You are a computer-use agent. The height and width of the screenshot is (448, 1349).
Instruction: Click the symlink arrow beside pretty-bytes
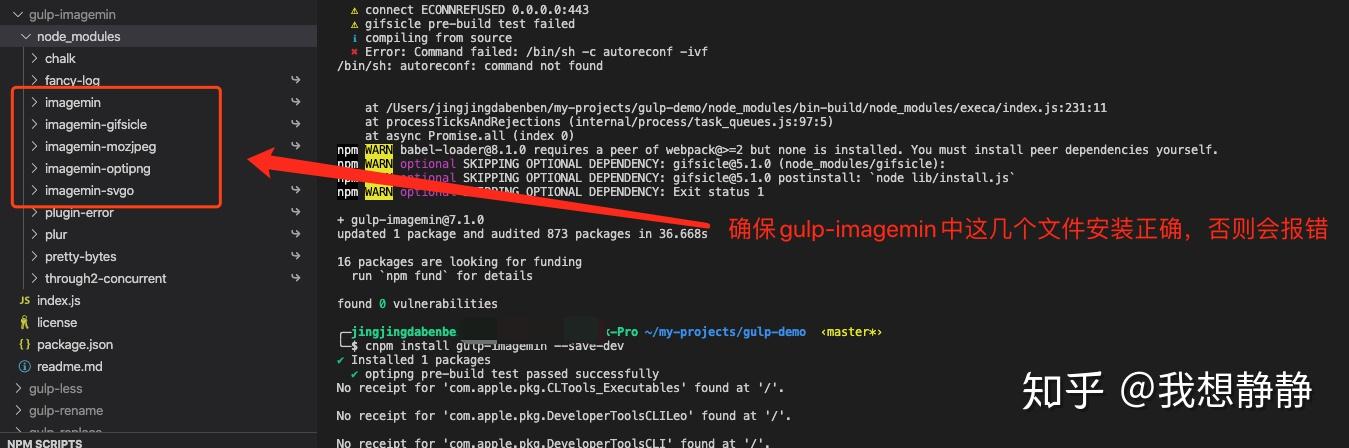[x=296, y=256]
